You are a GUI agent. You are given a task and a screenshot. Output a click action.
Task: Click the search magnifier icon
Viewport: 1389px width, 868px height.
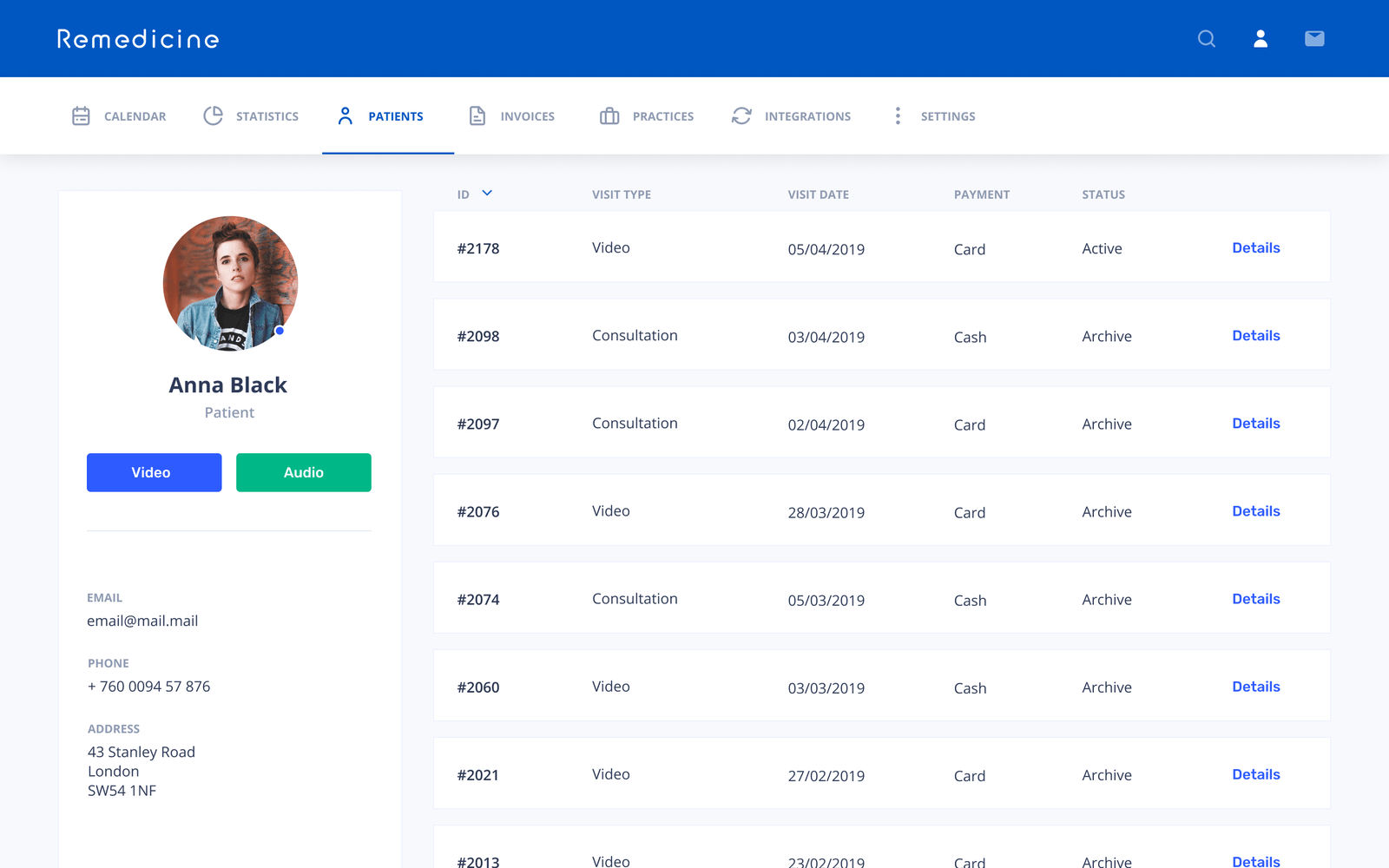1206,39
